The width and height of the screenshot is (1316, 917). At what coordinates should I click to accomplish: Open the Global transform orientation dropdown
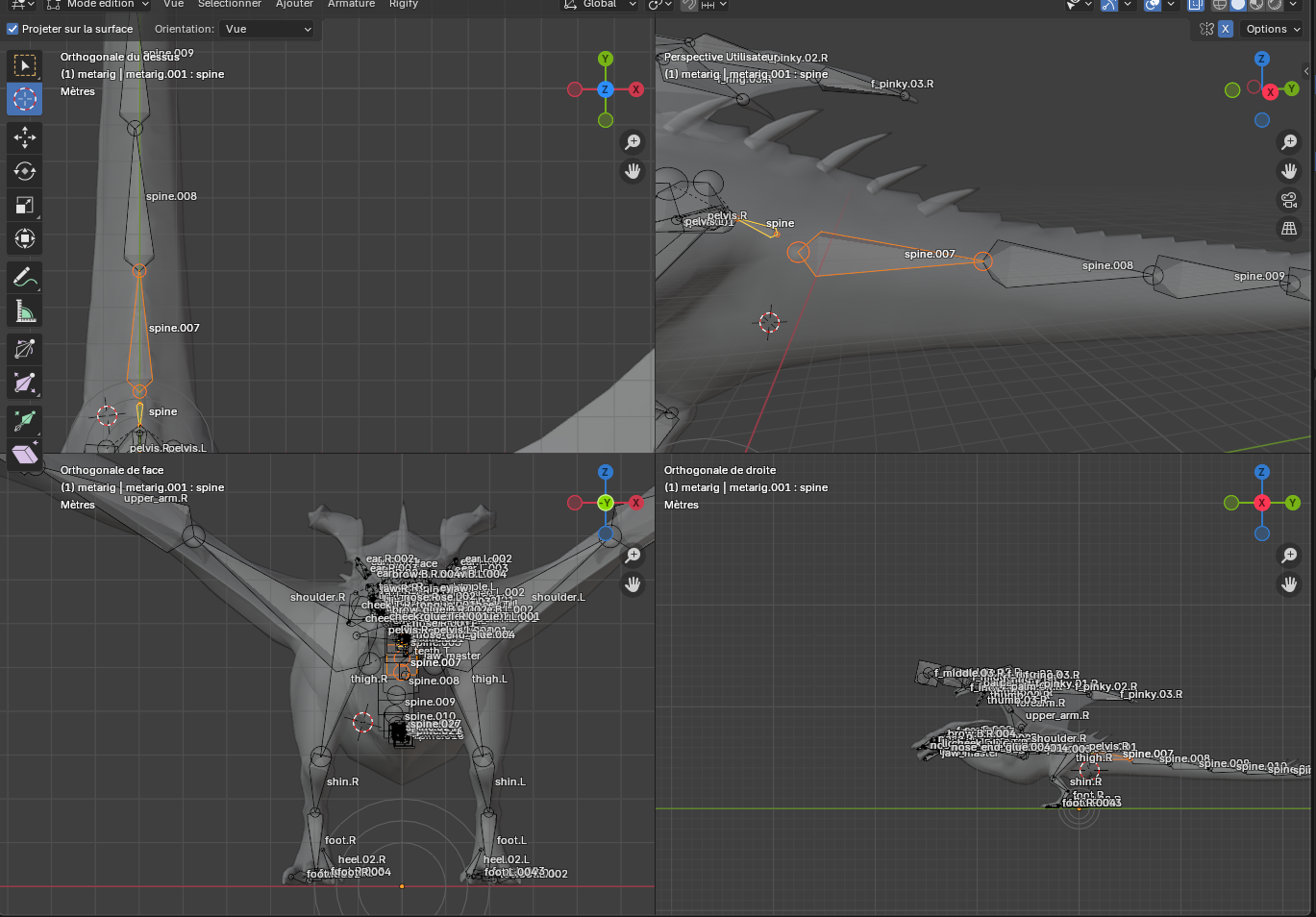click(x=600, y=4)
